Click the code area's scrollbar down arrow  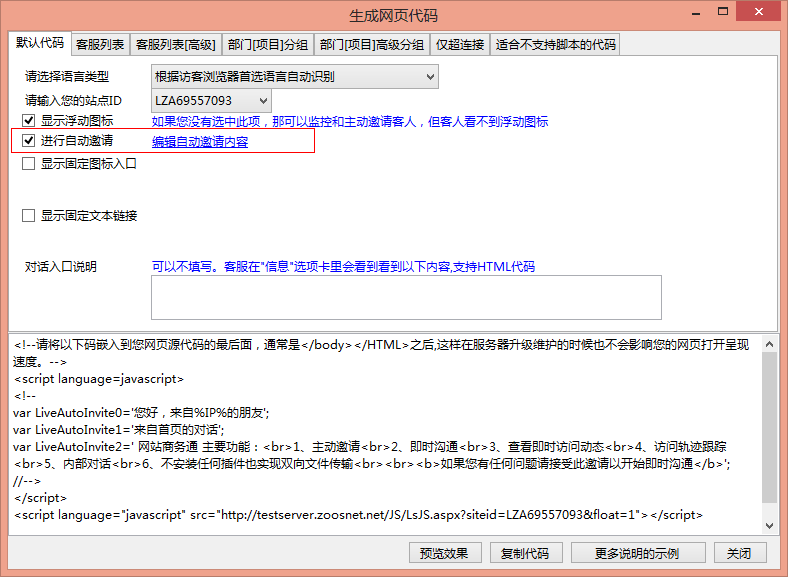(x=769, y=525)
